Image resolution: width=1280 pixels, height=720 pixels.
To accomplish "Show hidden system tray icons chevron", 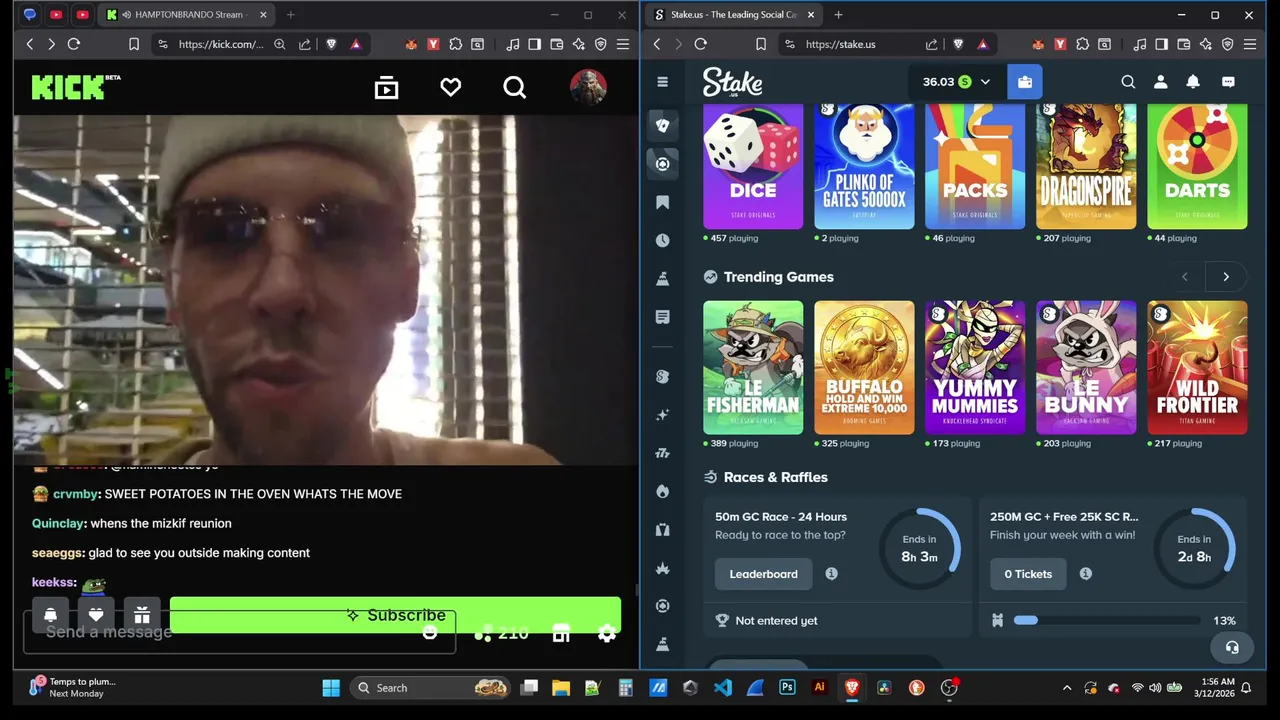I will (1066, 688).
